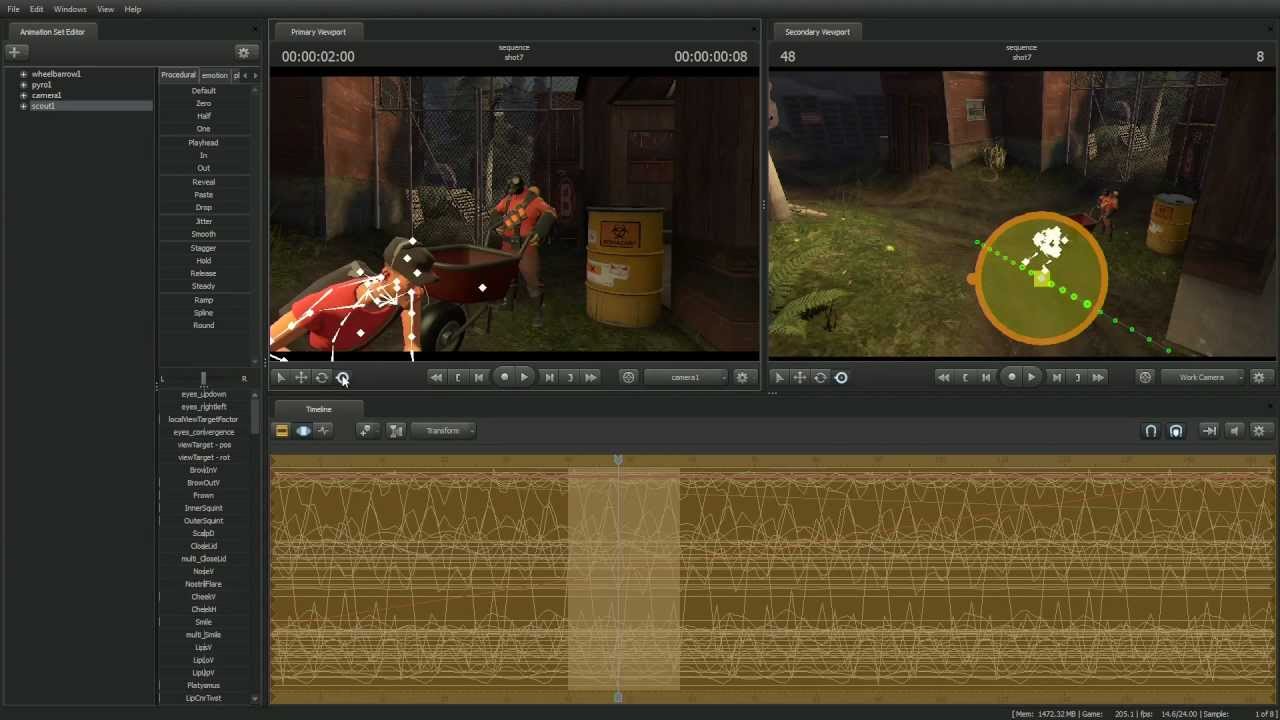Apply the Jitter preset

203,221
